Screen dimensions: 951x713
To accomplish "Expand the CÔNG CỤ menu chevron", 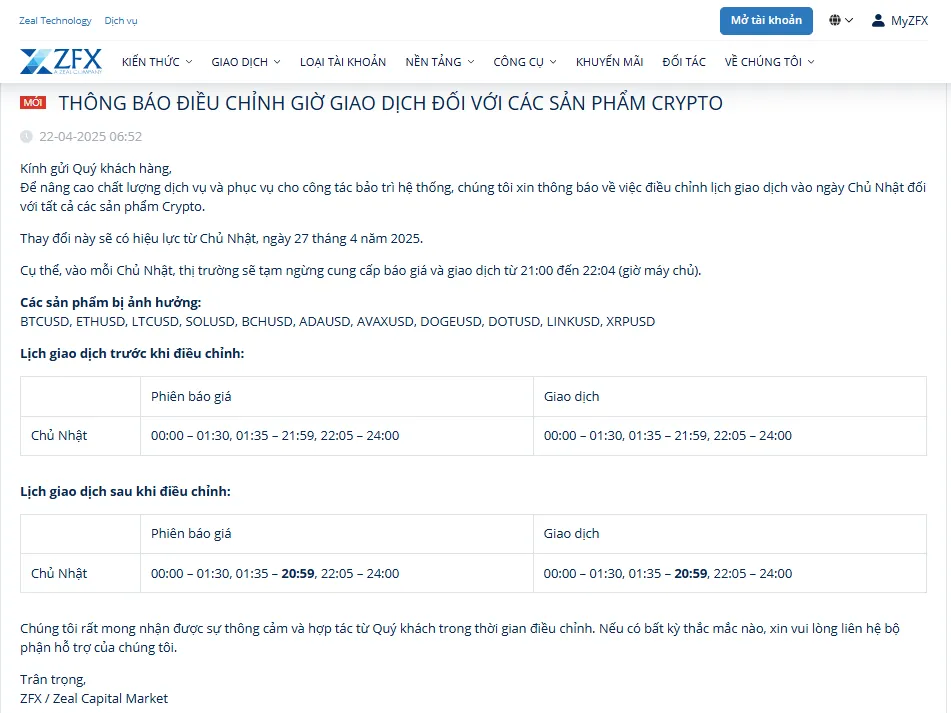I will 553,62.
